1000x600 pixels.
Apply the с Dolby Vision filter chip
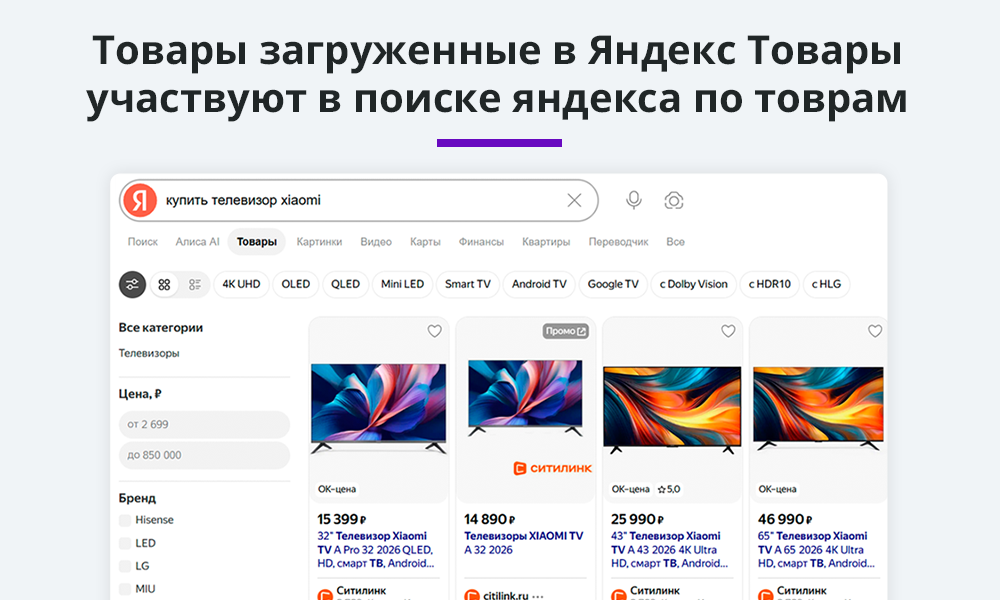pyautogui.click(x=693, y=284)
